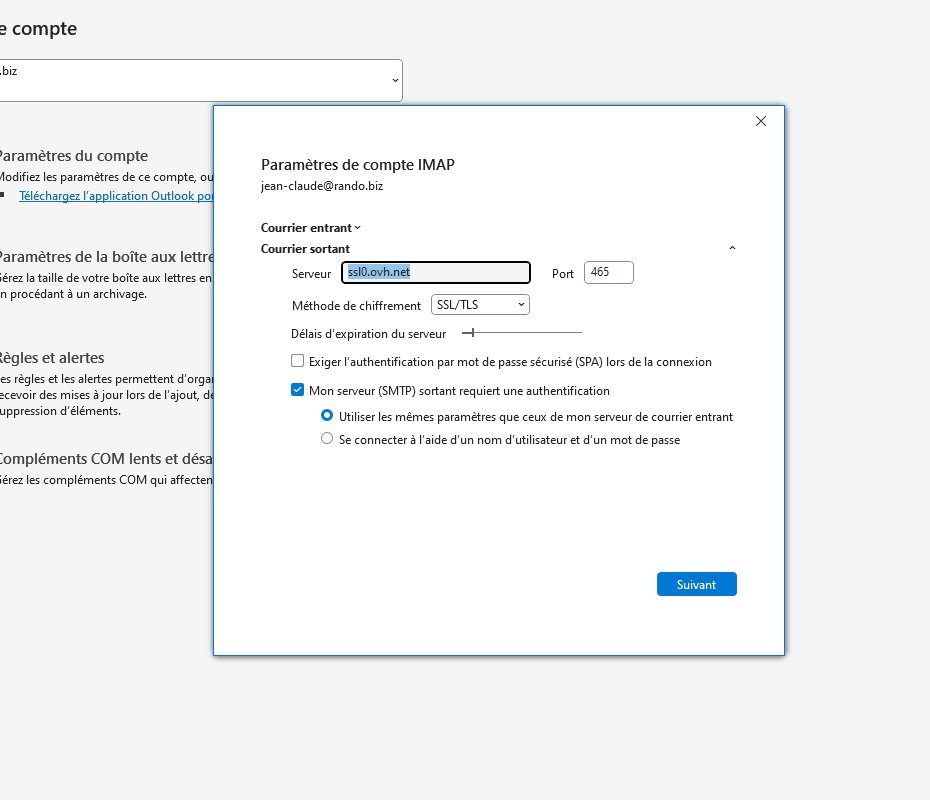Select the same settings as incoming server option
This screenshot has height=800, width=930.
[327, 416]
